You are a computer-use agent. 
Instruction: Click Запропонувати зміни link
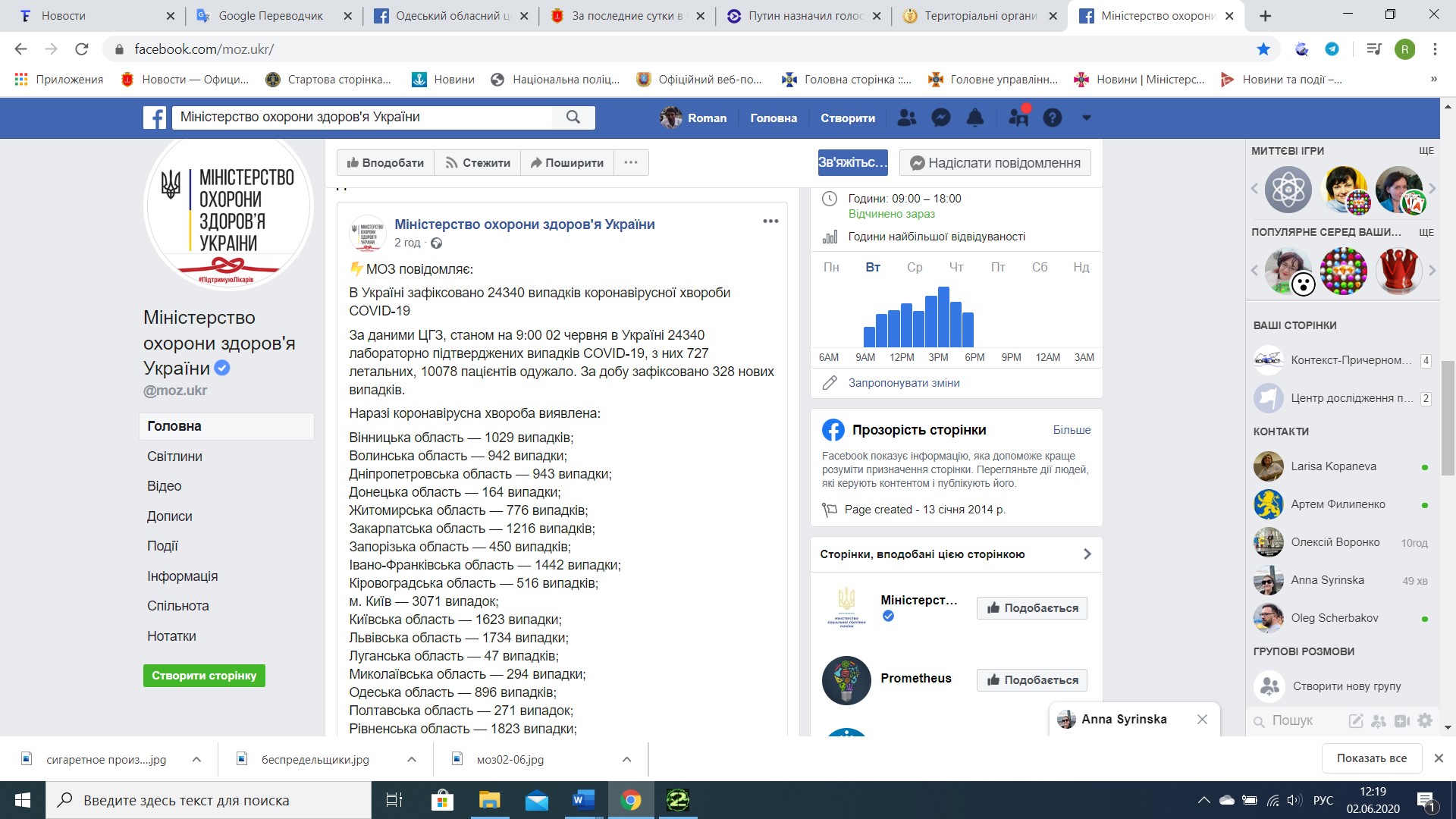[904, 383]
